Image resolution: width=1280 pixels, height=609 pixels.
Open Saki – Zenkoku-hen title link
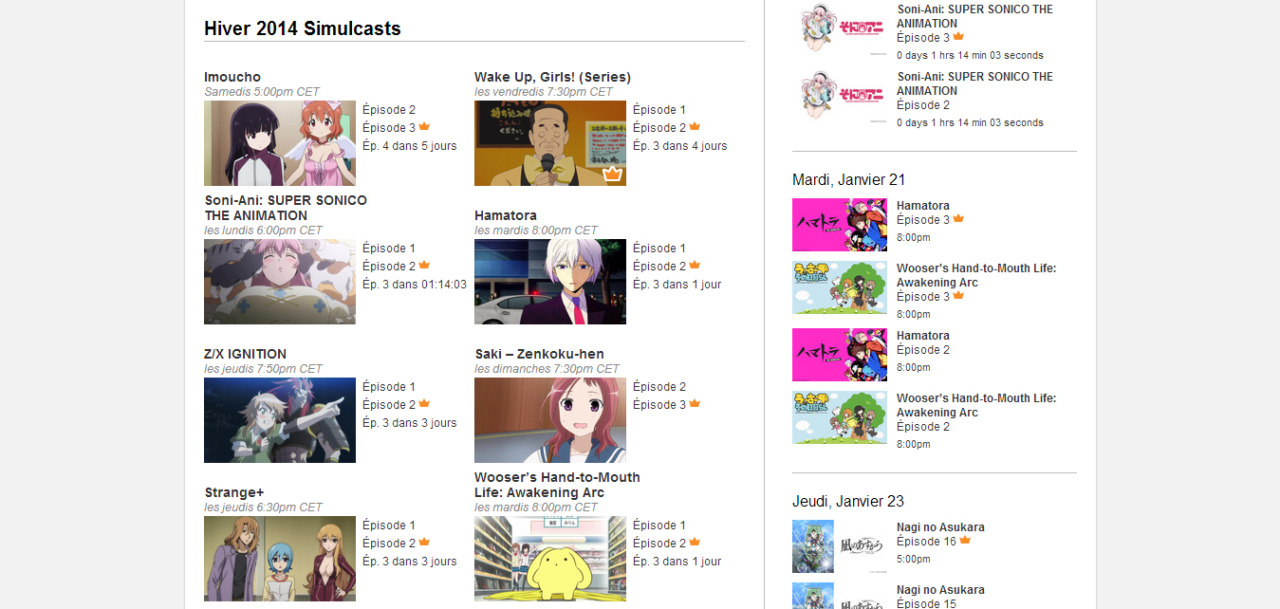pos(539,354)
